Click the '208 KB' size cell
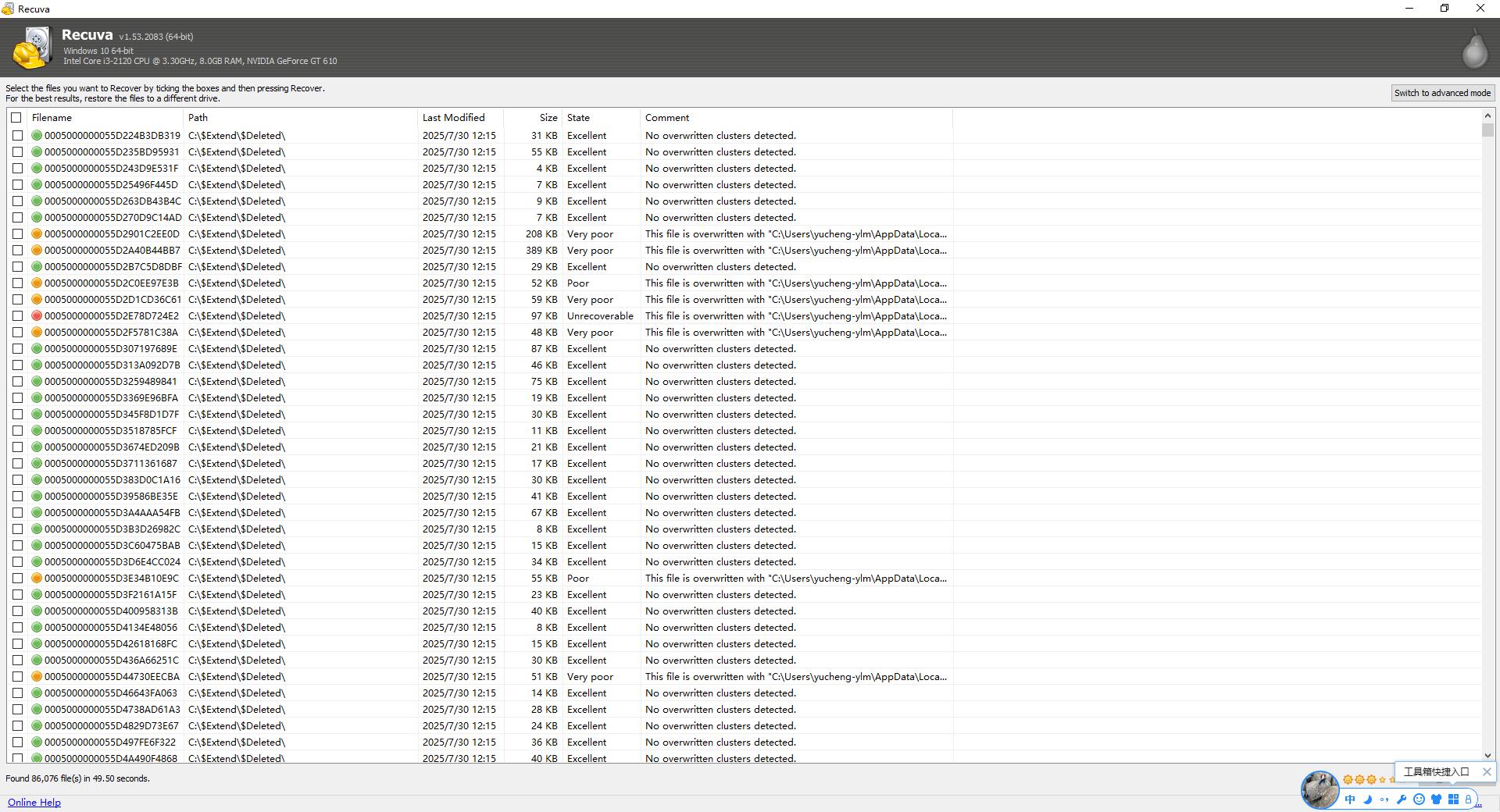This screenshot has width=1500, height=812. click(541, 233)
